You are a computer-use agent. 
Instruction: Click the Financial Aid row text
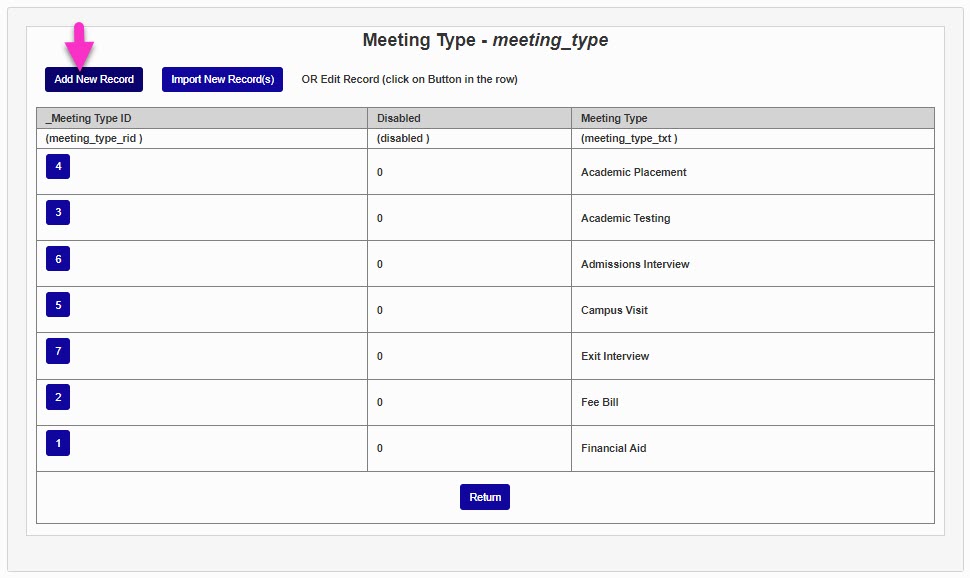pos(614,448)
